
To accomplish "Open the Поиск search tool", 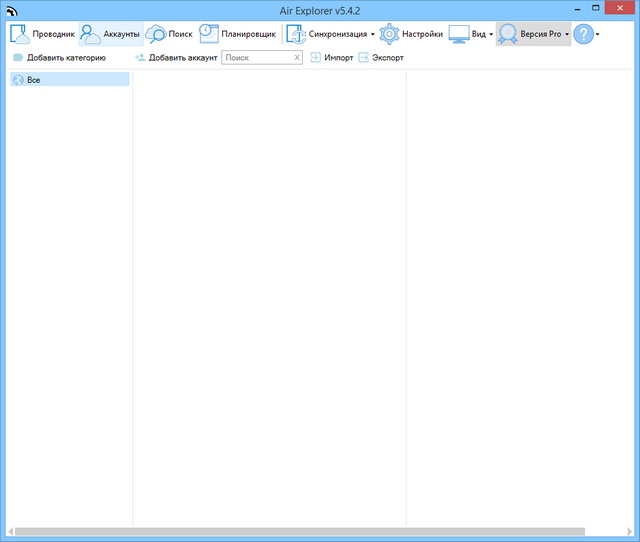I will click(x=169, y=34).
